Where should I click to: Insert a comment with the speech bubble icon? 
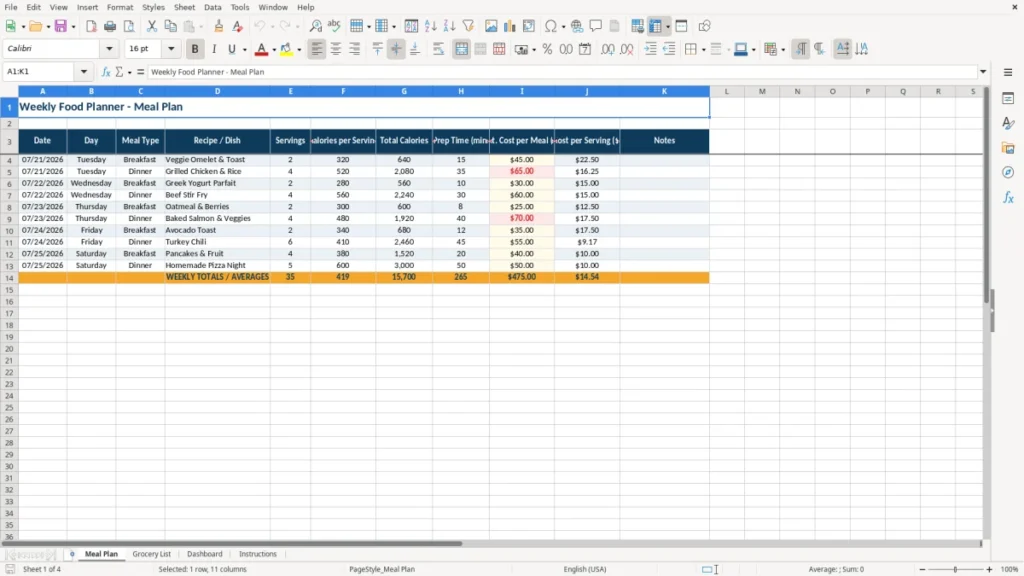coord(596,26)
